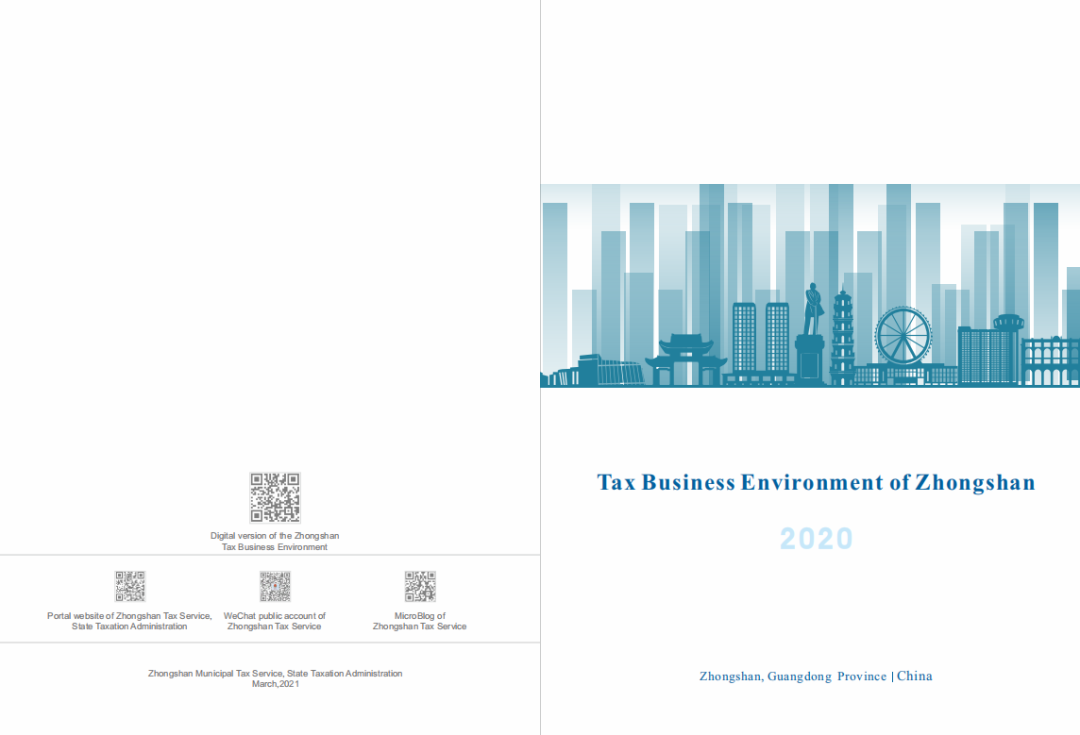The height and width of the screenshot is (735, 1080).
Task: Click 'Zhongshan, Guangdong Province' text
Action: (793, 676)
